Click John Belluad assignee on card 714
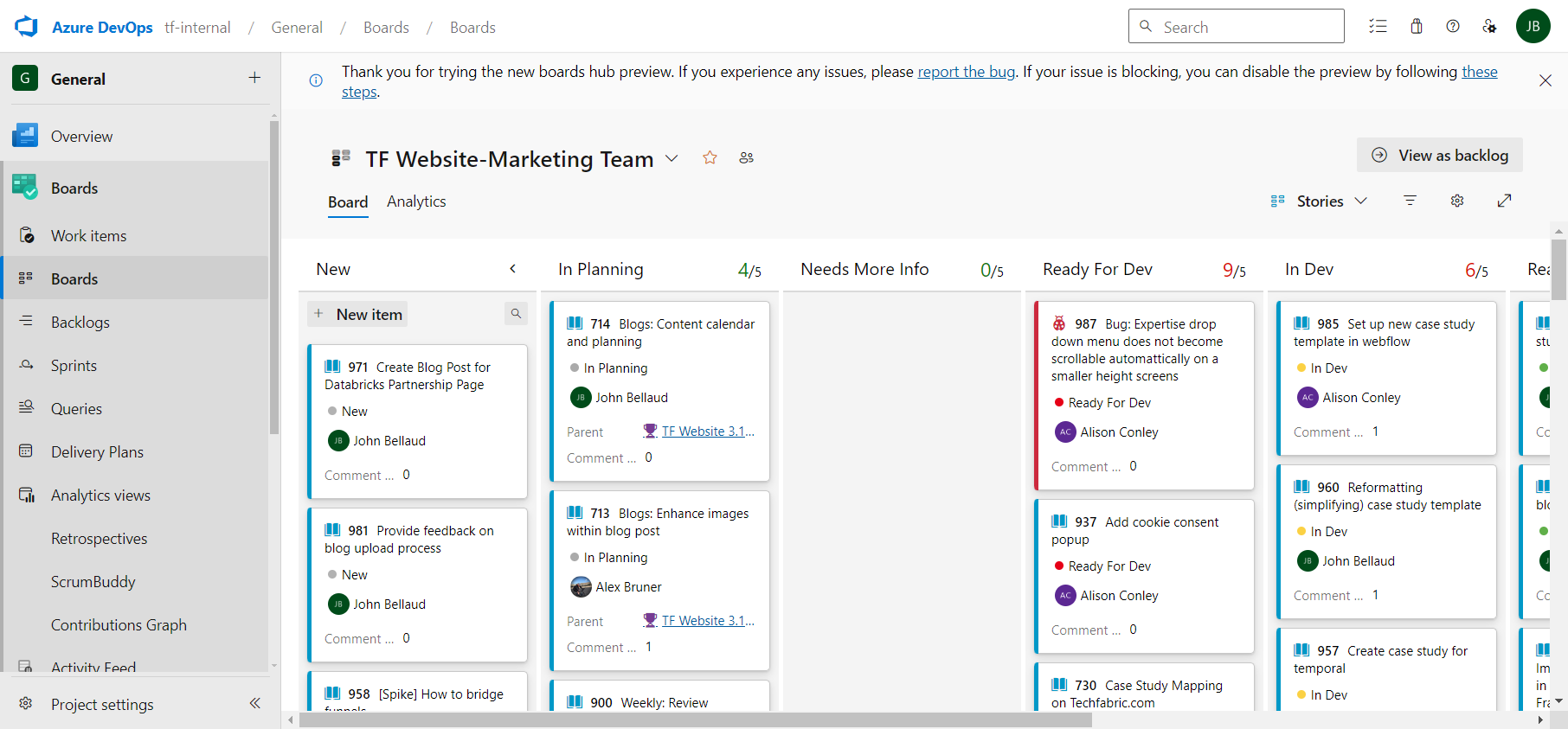 620,397
